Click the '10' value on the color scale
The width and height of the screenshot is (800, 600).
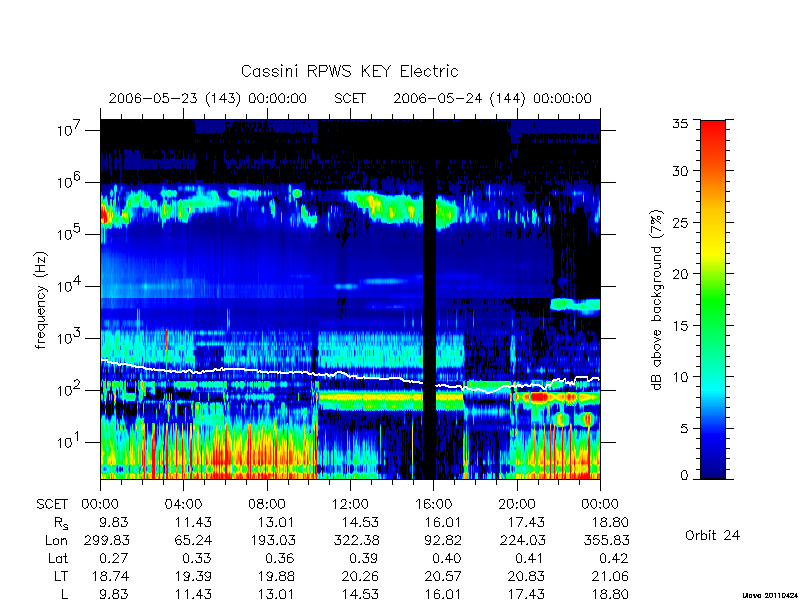point(681,377)
